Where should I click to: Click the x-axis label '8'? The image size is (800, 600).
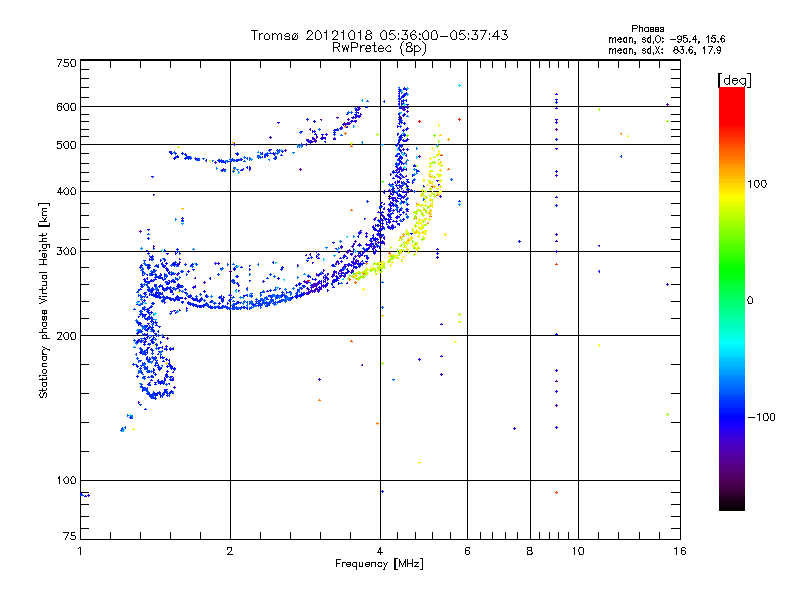[530, 551]
